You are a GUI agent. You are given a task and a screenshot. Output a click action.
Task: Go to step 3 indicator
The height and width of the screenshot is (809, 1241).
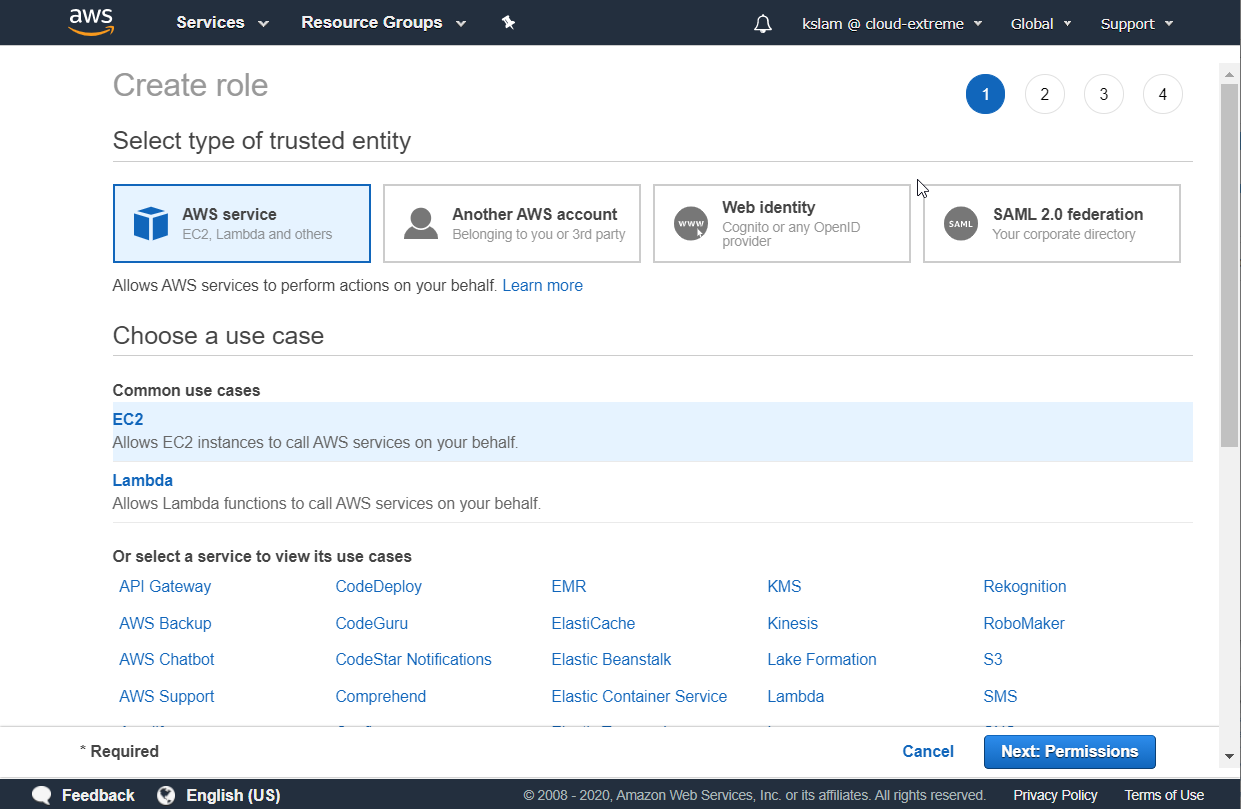(1103, 94)
